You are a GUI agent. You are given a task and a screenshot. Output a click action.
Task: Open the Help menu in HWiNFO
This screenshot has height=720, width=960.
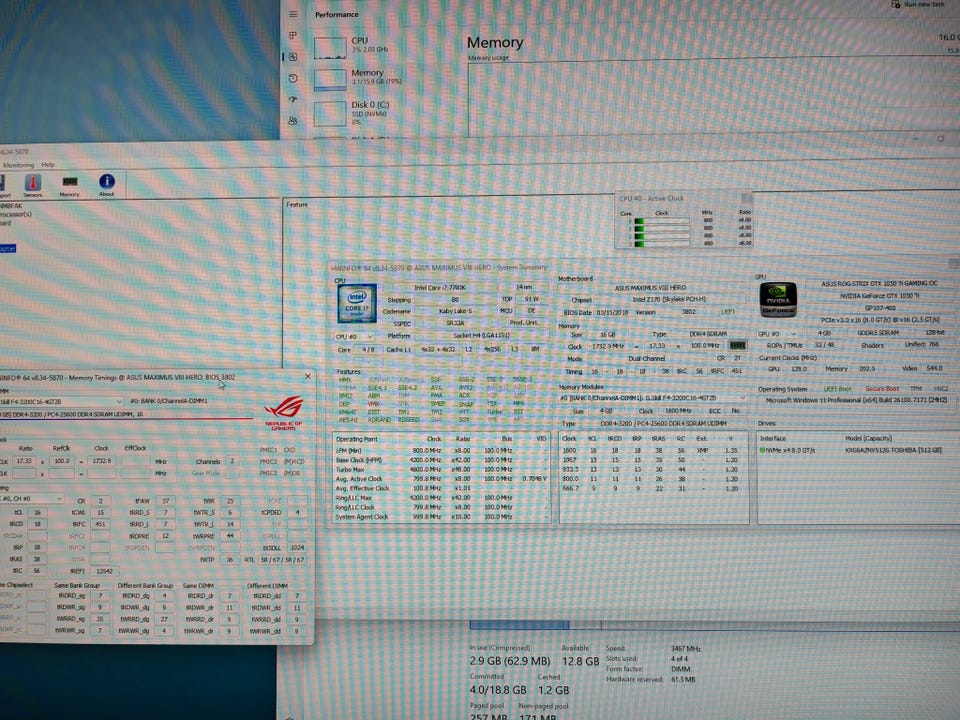(x=48, y=165)
